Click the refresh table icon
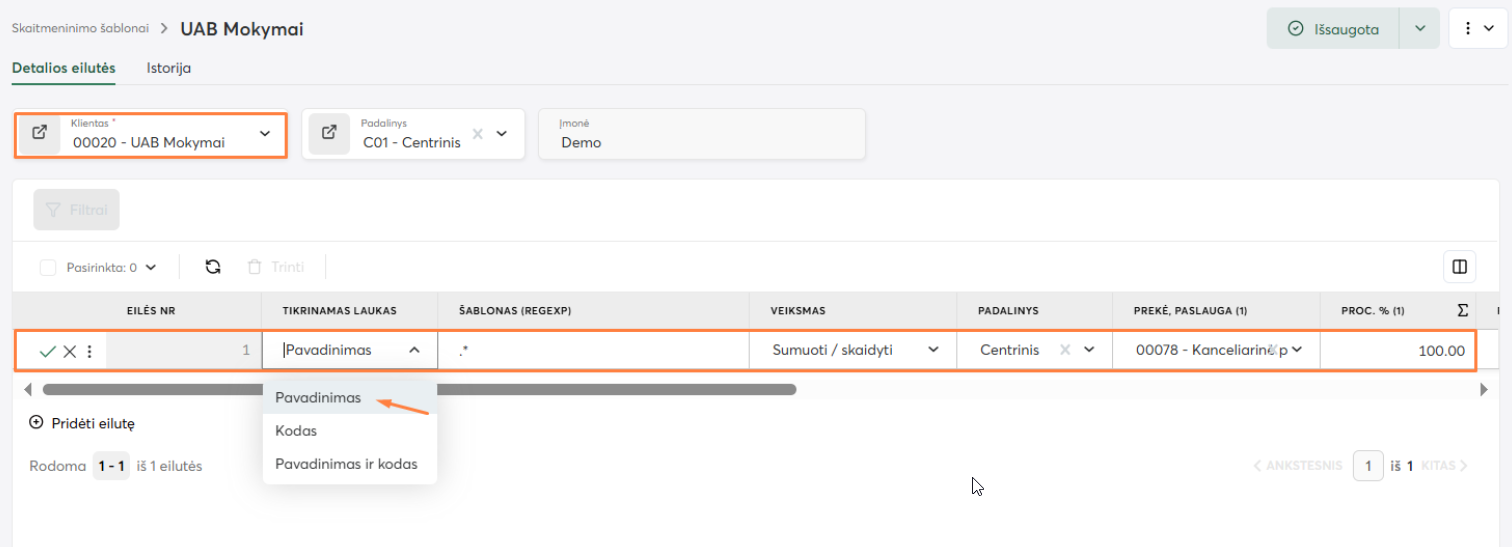 click(x=213, y=267)
